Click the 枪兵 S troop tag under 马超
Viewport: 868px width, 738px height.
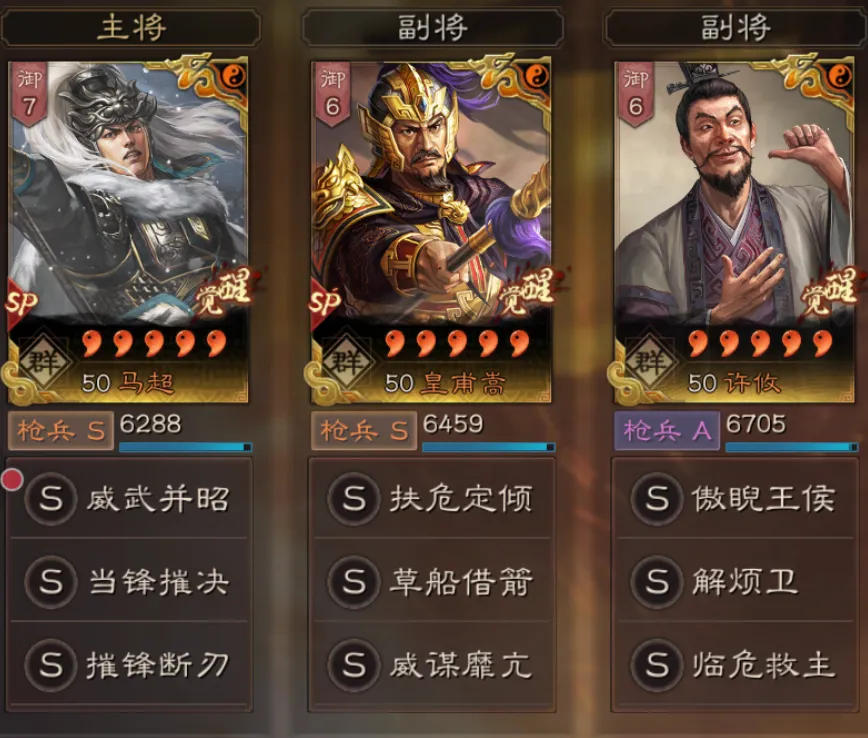tap(61, 431)
